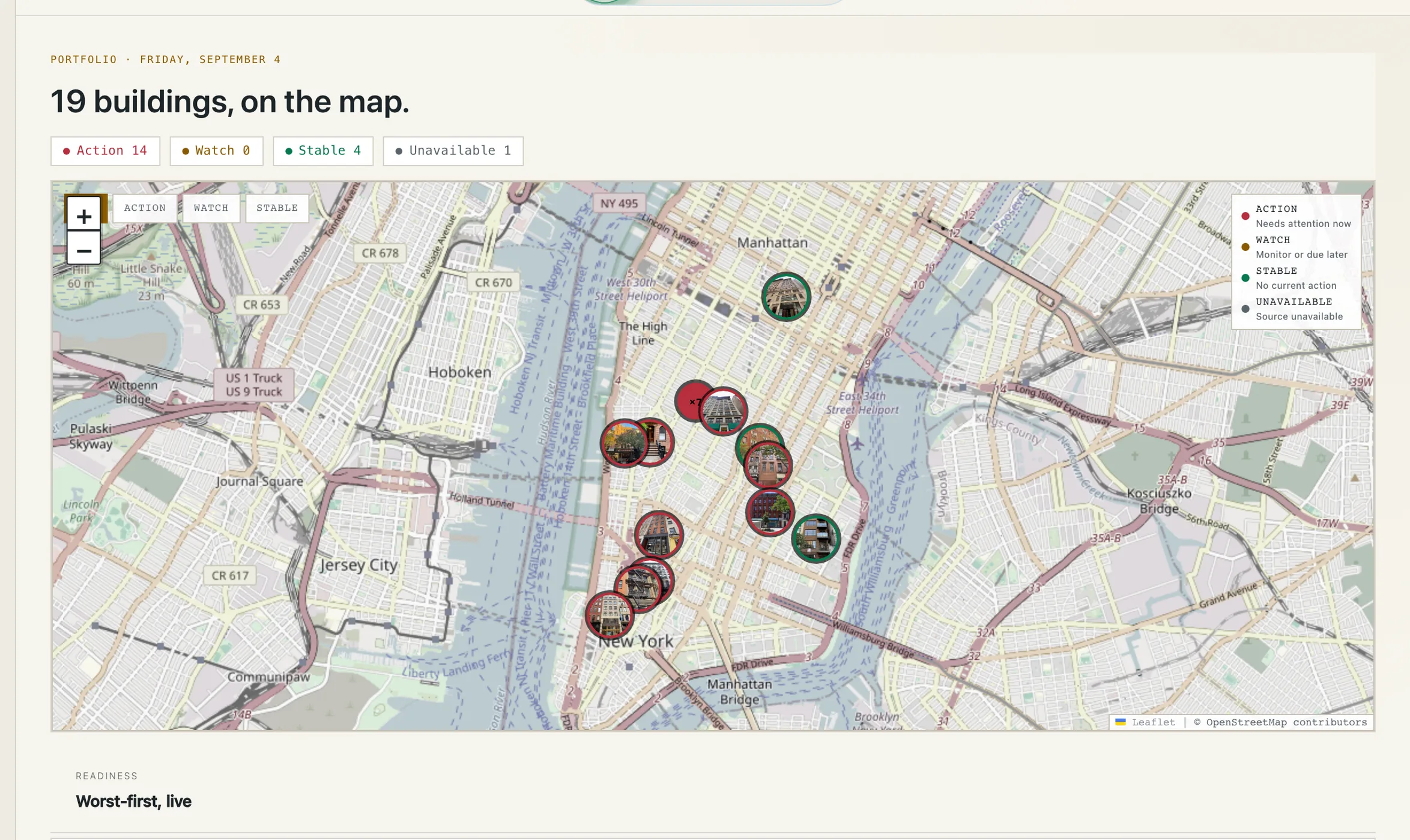
Task: Open marker showing orange autumn tree building
Action: coord(623,443)
